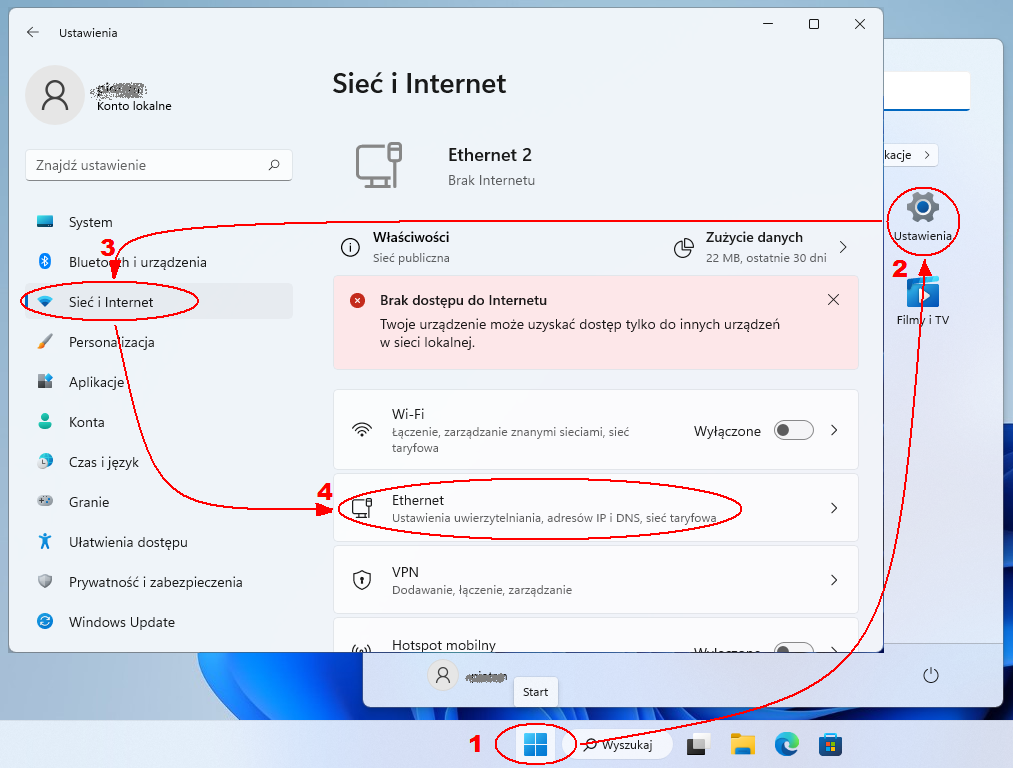Open Właściwości network properties
The image size is (1013, 768).
[410, 247]
